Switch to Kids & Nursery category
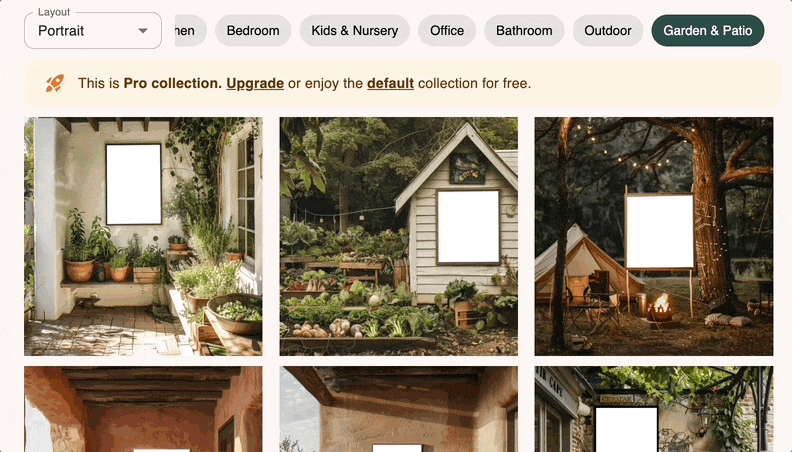This screenshot has width=792, height=452. click(355, 31)
